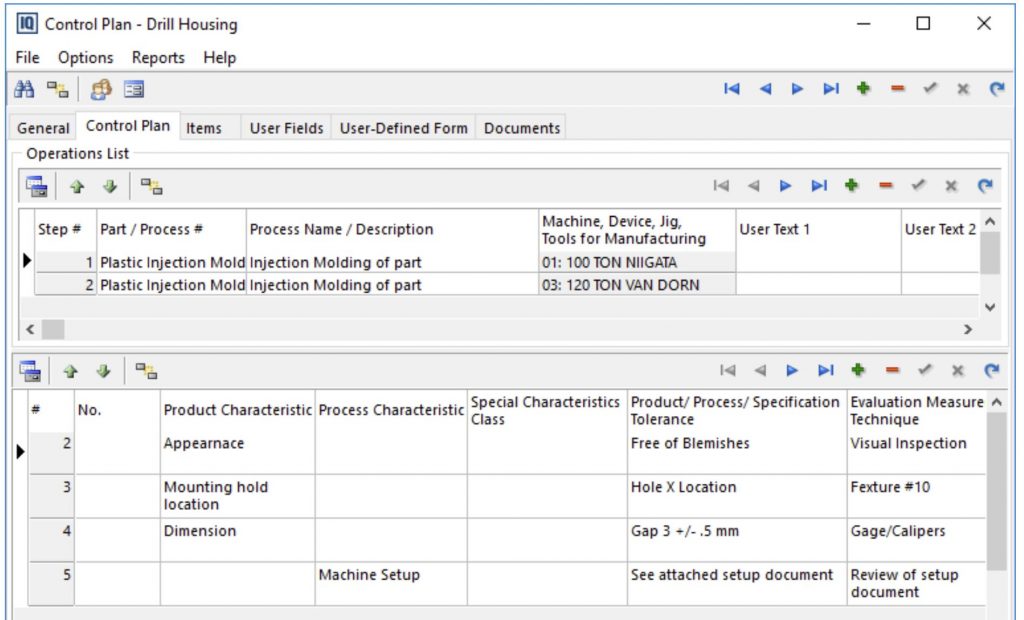Select the 03: 120 TON VAN DORN cell
1024x620 pixels.
click(636, 285)
